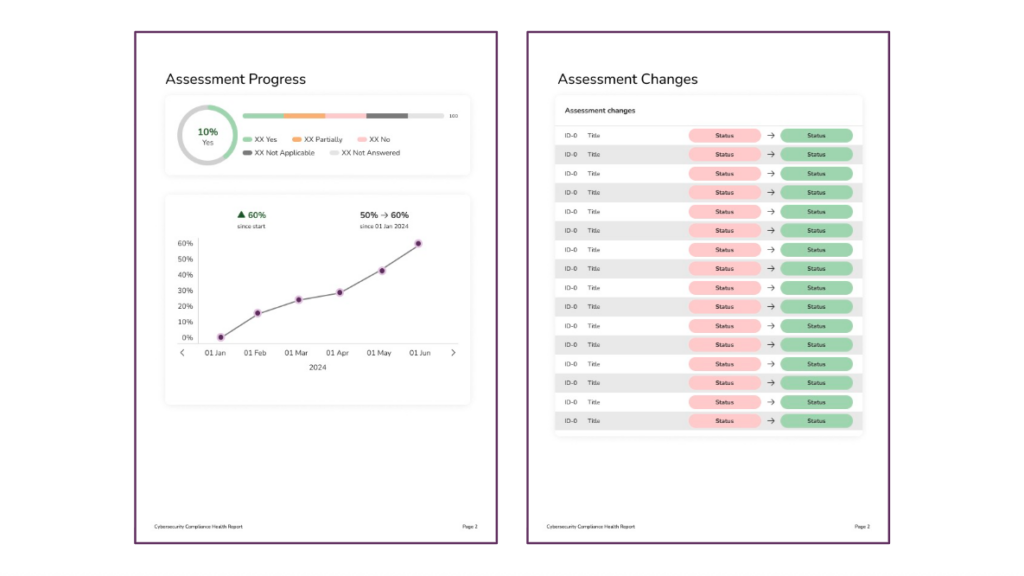Click the 50% → 60% change indicator
This screenshot has width=1024, height=576.
[x=384, y=215]
